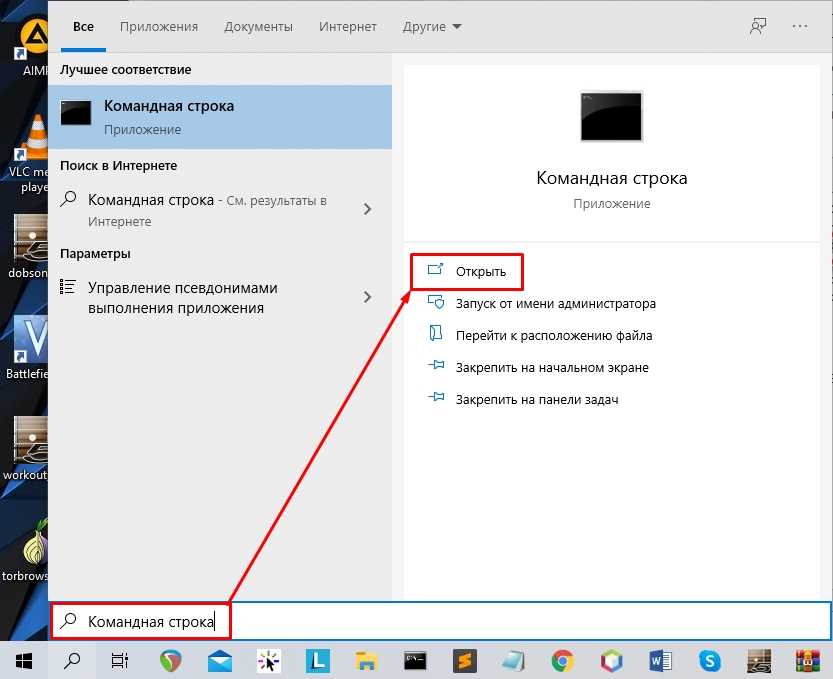Click Перейти к расположению файла
833x679 pixels.
(553, 336)
